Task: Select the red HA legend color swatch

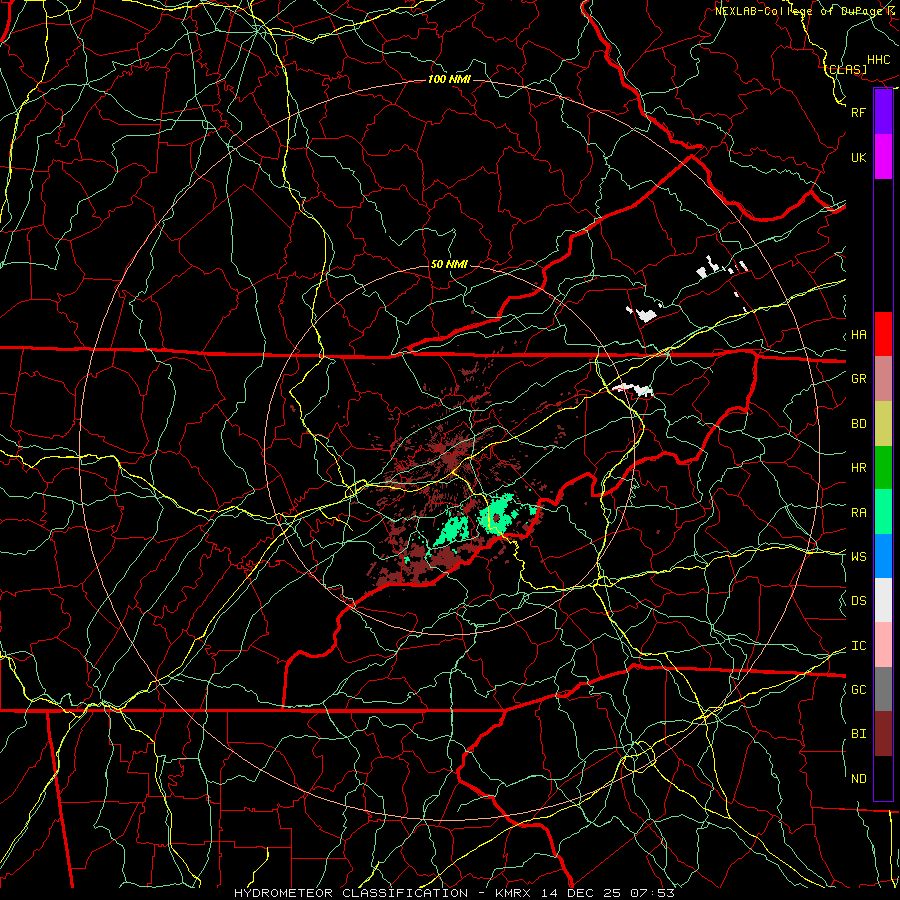Action: pyautogui.click(x=883, y=334)
